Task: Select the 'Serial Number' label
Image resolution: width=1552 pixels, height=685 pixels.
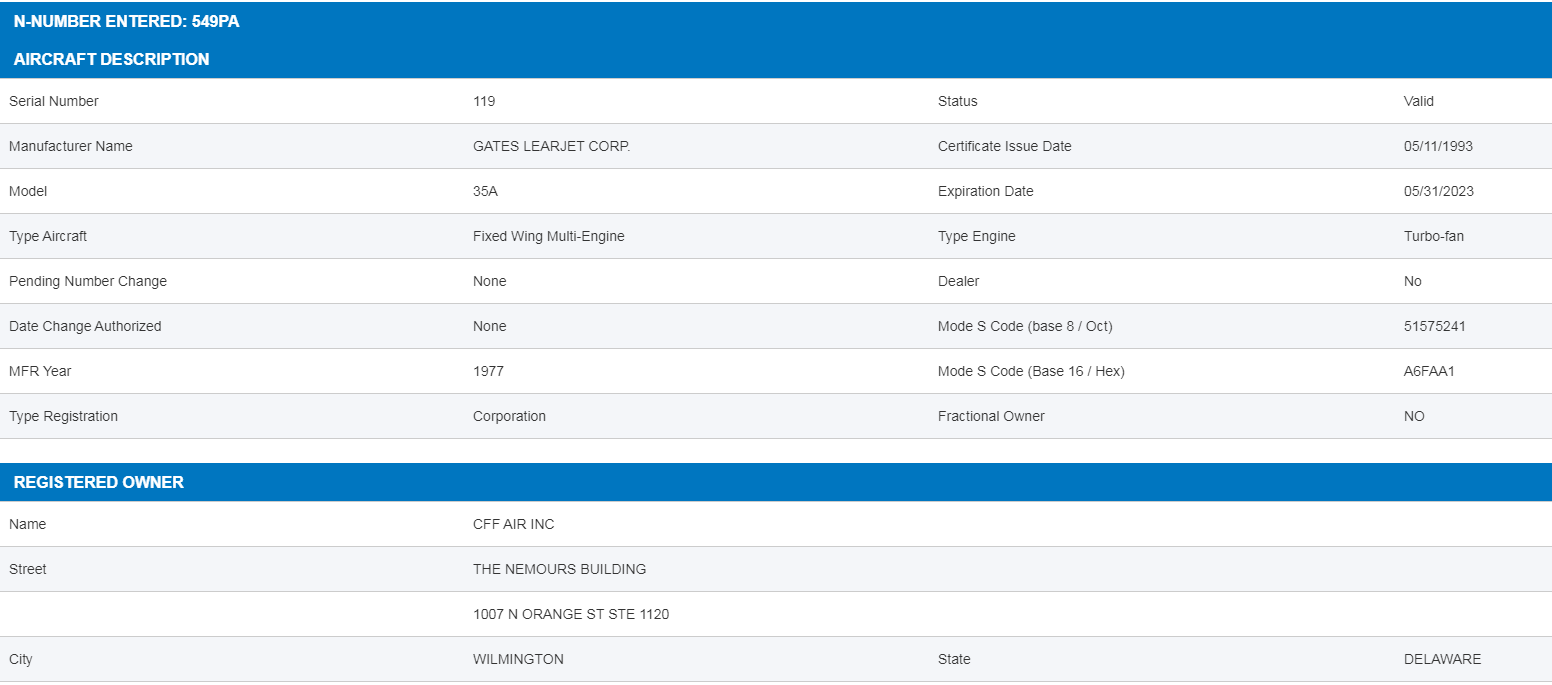Action: pyautogui.click(x=54, y=101)
